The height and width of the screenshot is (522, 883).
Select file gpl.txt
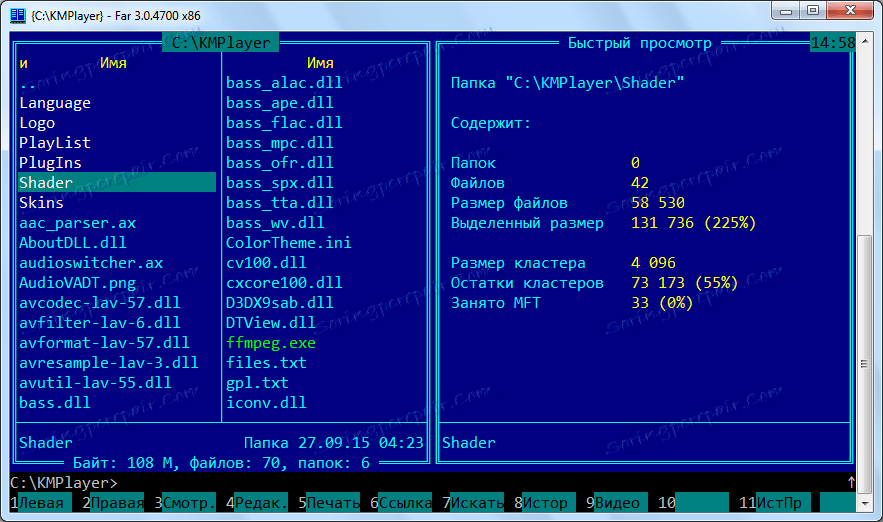coord(257,383)
